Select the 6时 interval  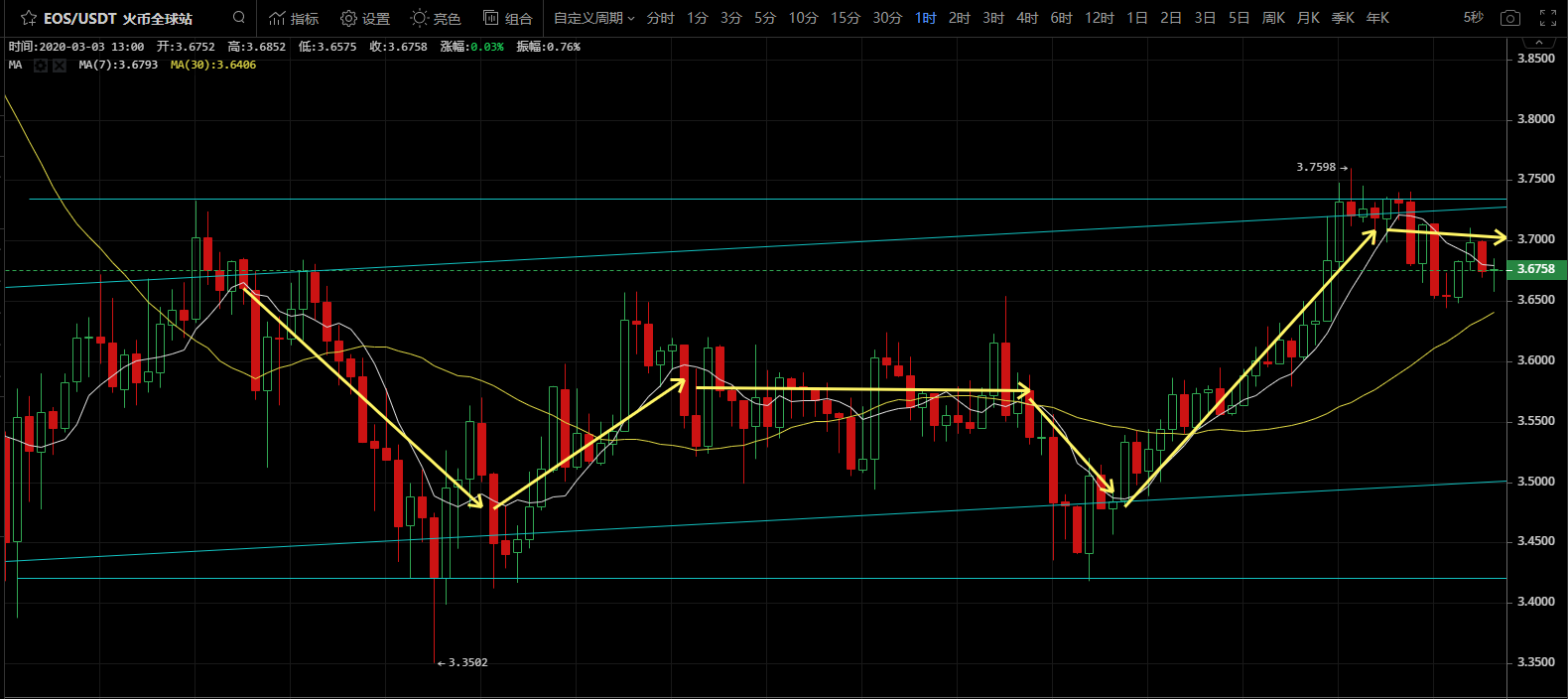(x=1061, y=18)
